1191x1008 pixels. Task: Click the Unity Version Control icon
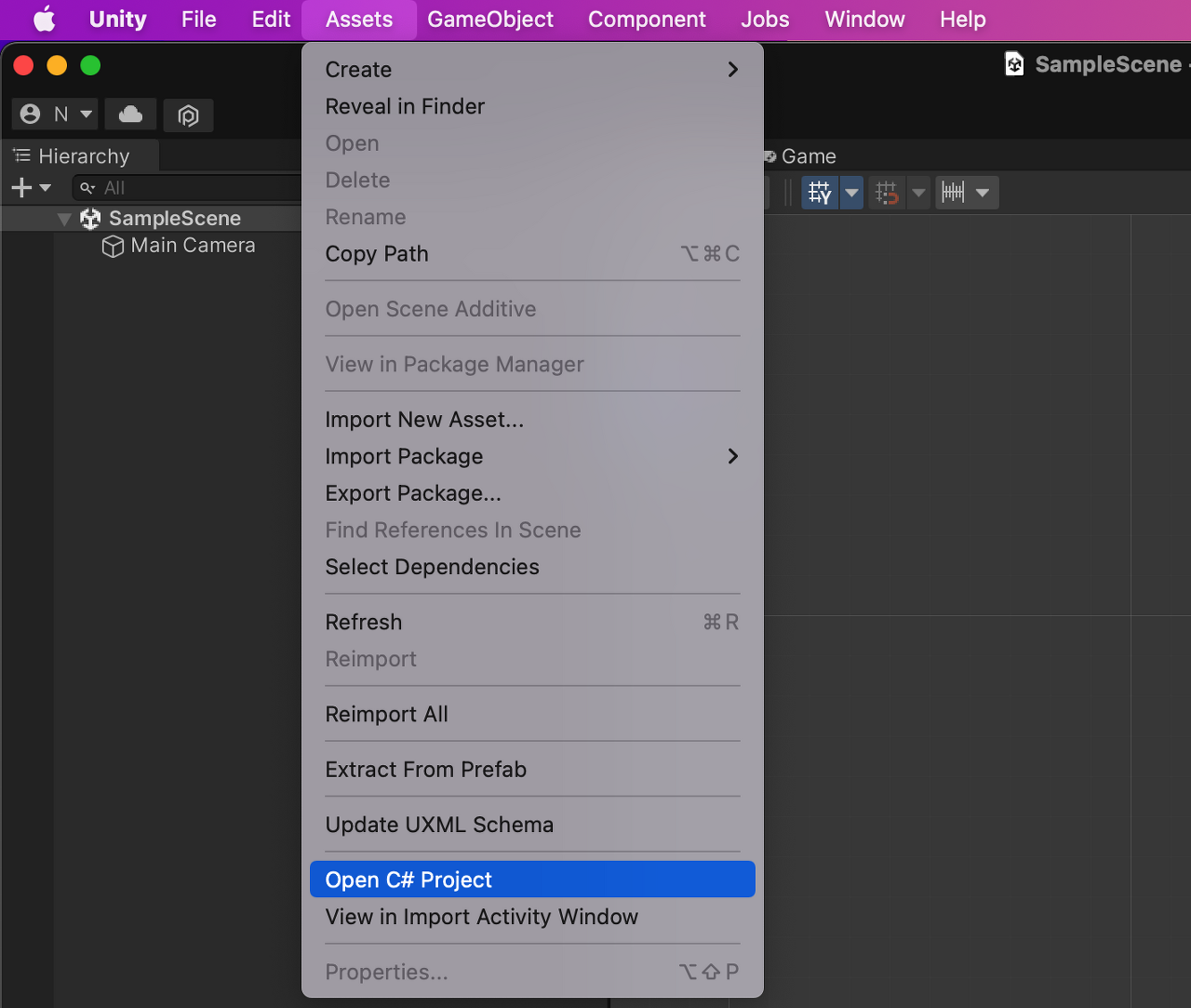[188, 115]
